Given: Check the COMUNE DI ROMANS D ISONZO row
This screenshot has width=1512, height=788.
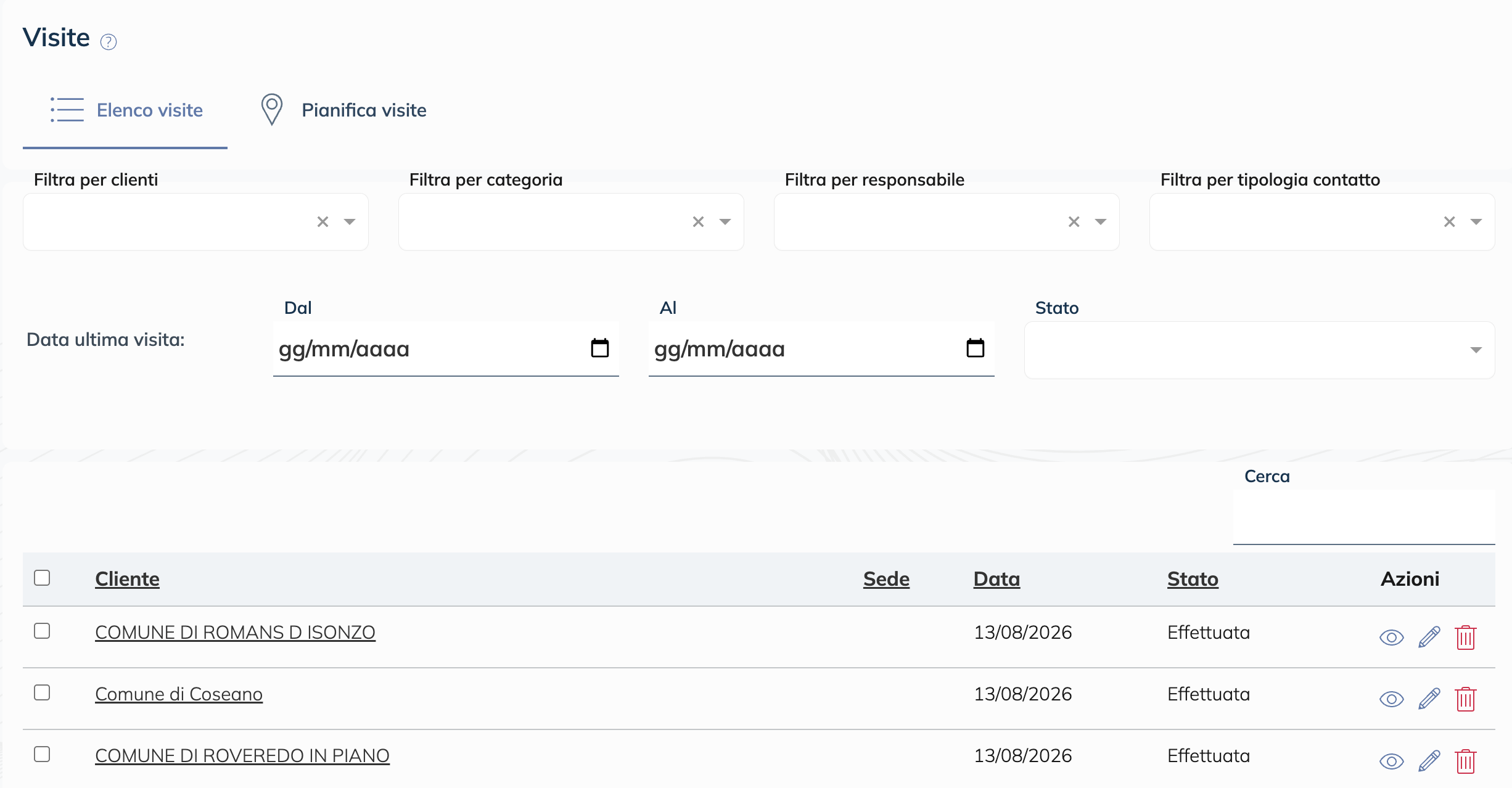Looking at the screenshot, I should coord(42,631).
